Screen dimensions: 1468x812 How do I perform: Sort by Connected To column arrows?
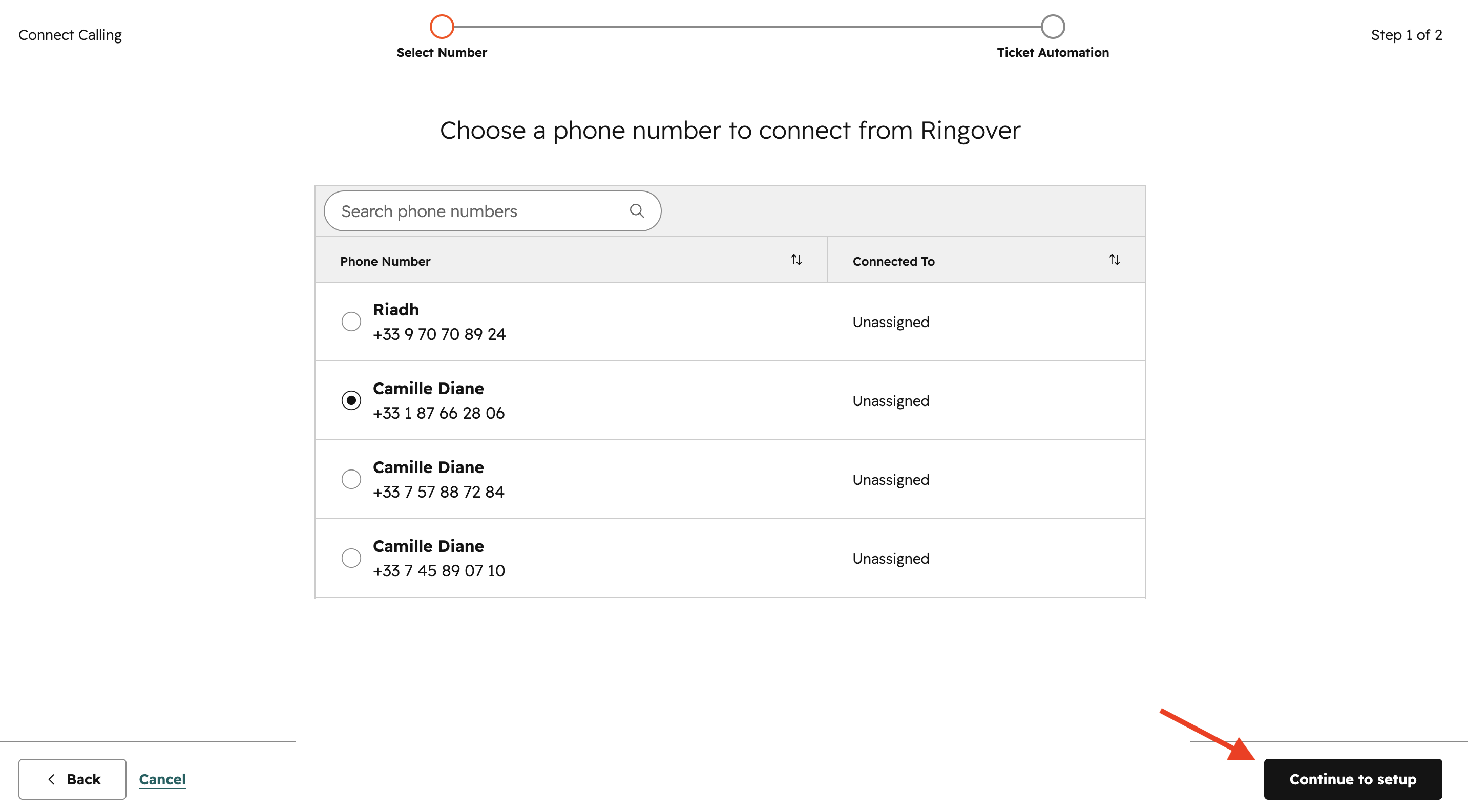[x=1114, y=260]
